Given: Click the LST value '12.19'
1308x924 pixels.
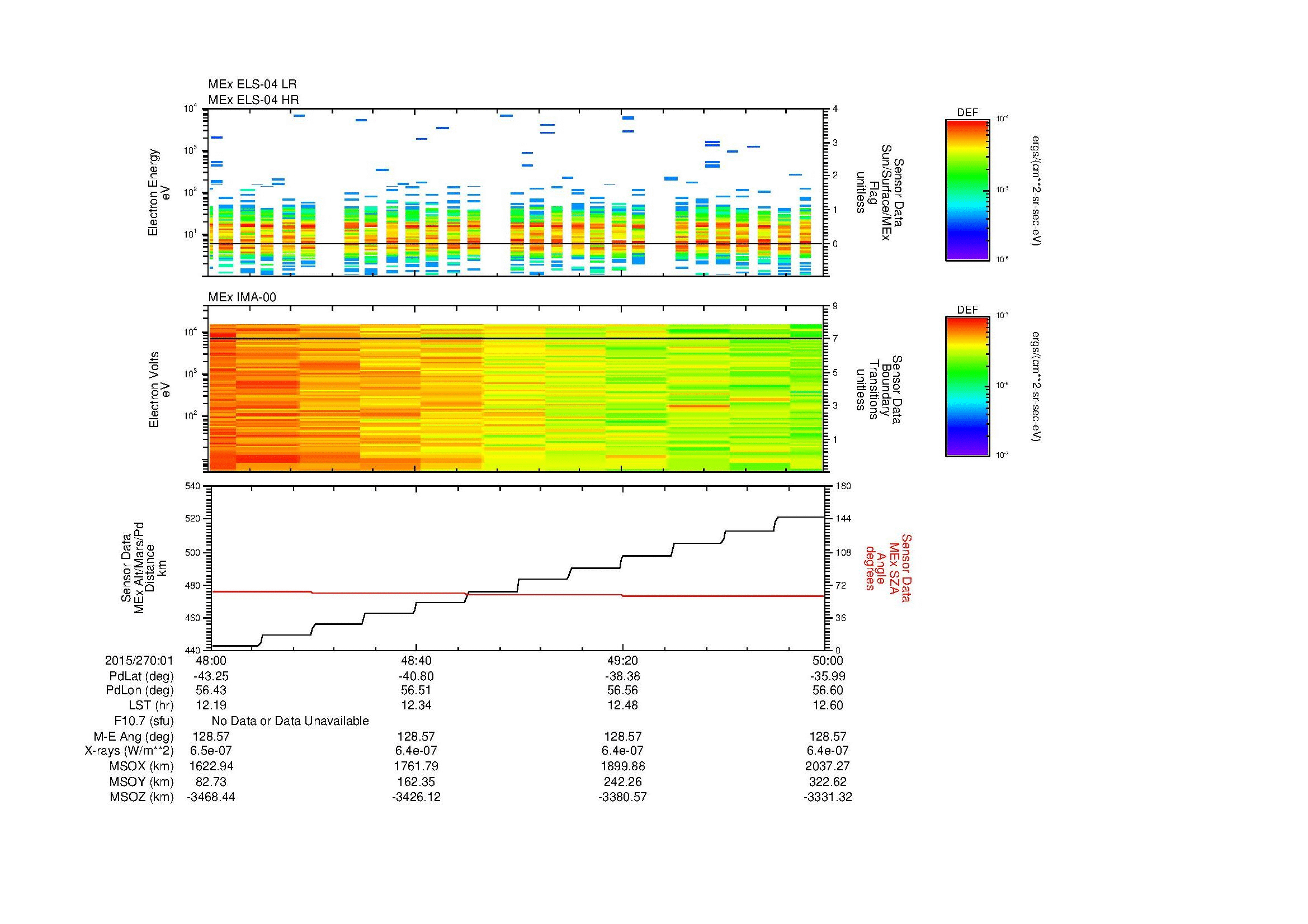Looking at the screenshot, I should point(211,705).
